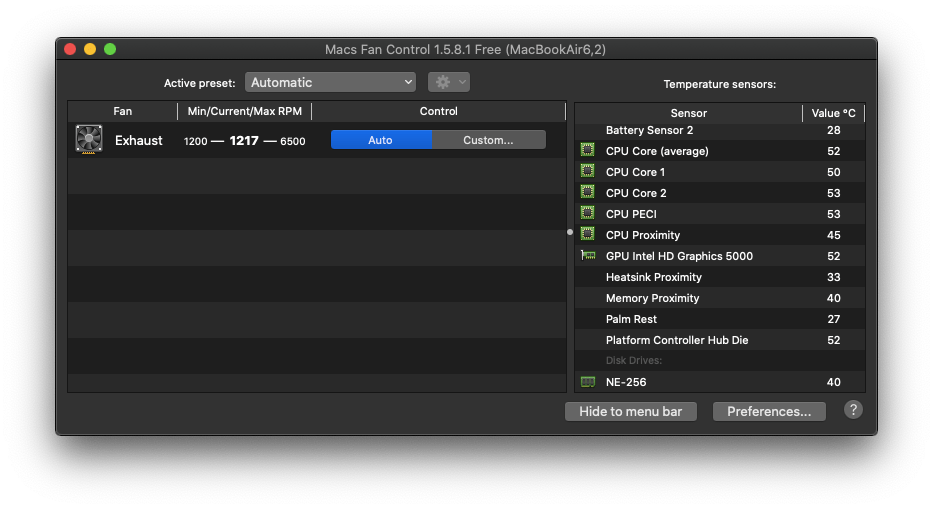Select the CPU PECI label

pos(631,214)
